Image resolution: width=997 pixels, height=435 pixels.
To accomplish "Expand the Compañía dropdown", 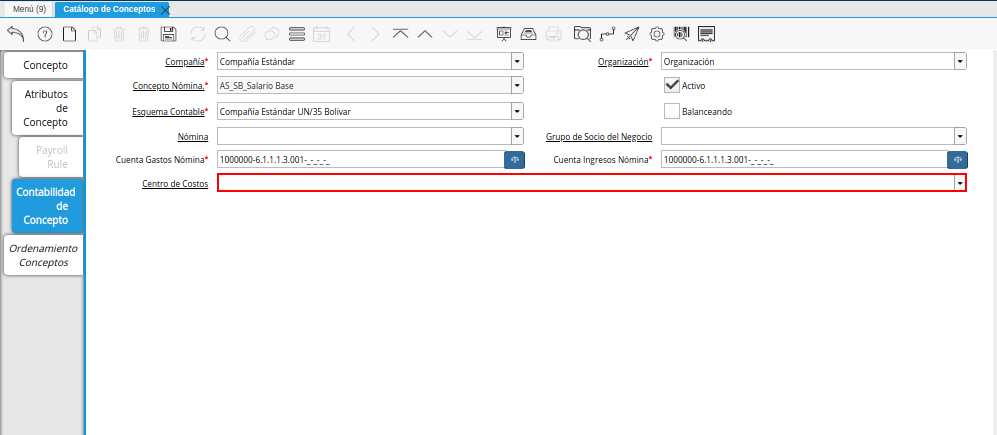I will [x=518, y=62].
